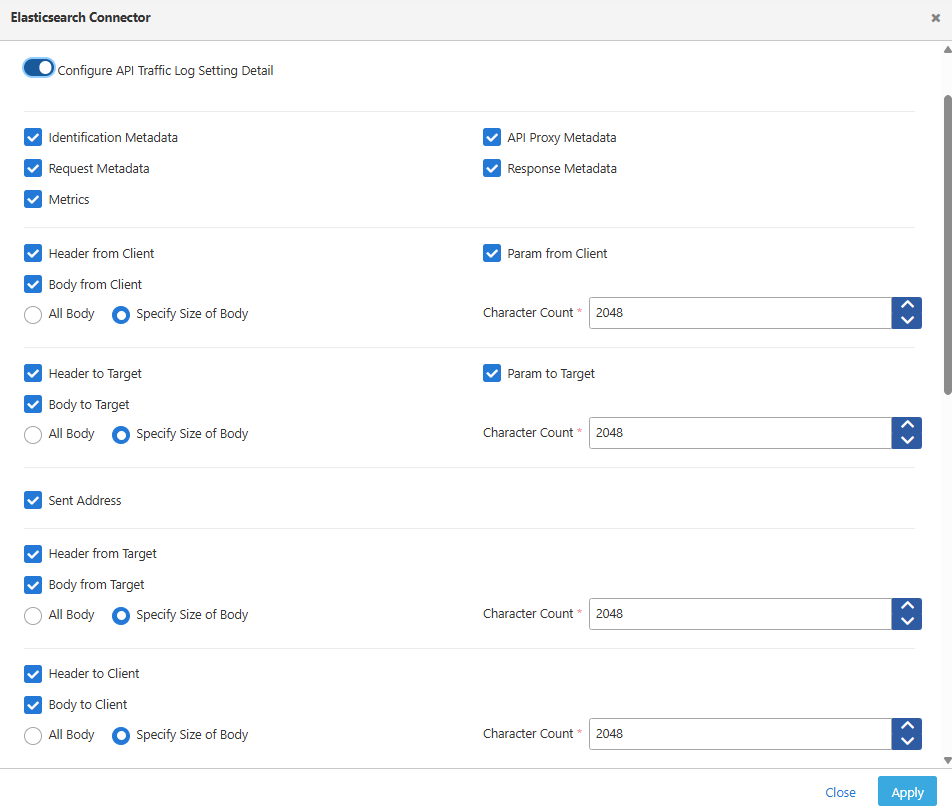Uncheck Request Metadata
Viewport: 952px width, 811px height.
33,168
